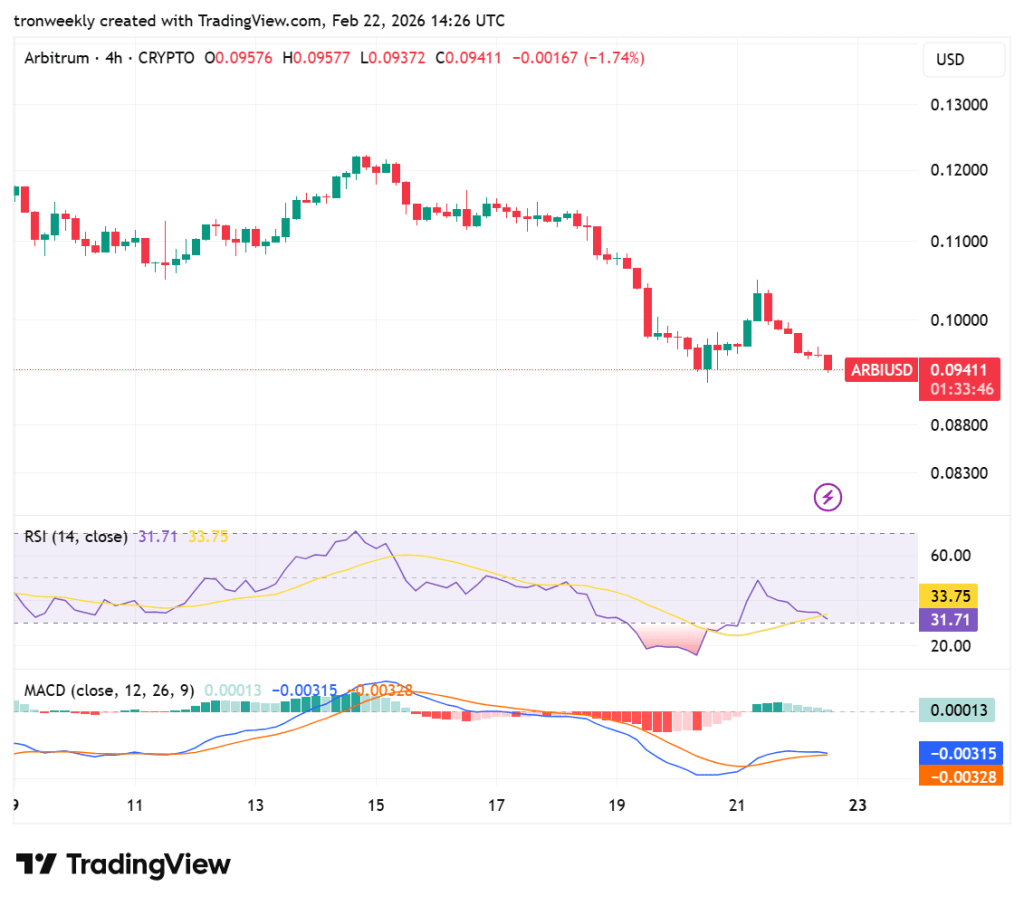Image resolution: width=1024 pixels, height=905 pixels.
Task: Click the open value O0.09576
Action: (x=238, y=58)
